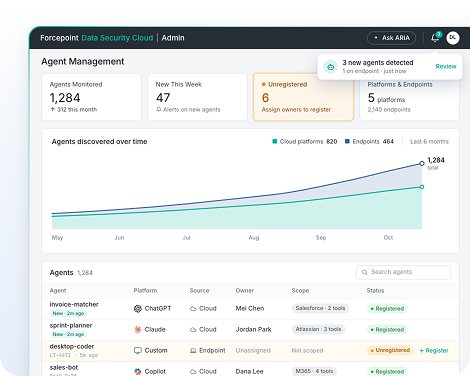Click the cloud icon in sprint-planner row
The image size is (470, 376).
[x=193, y=330]
